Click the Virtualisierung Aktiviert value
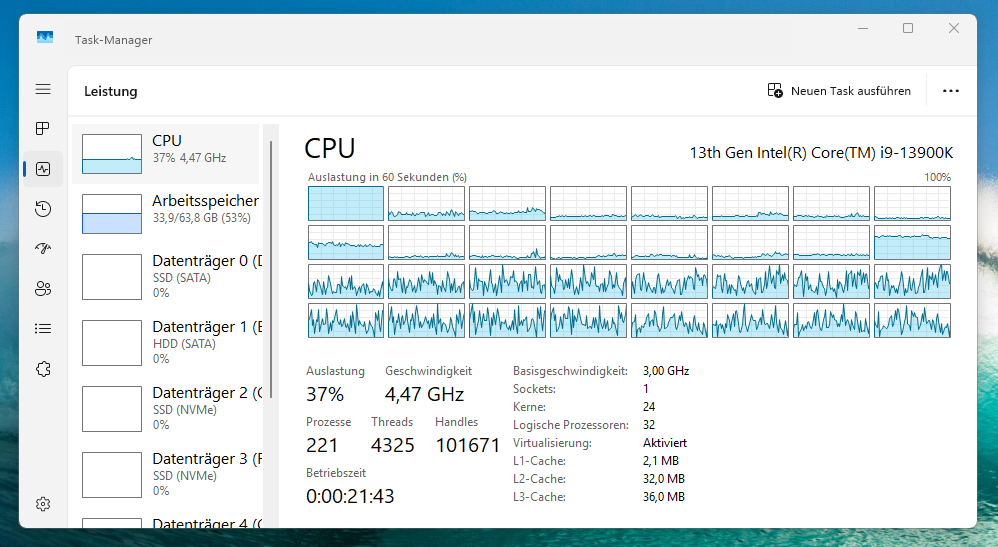This screenshot has height=547, width=998. coord(665,443)
